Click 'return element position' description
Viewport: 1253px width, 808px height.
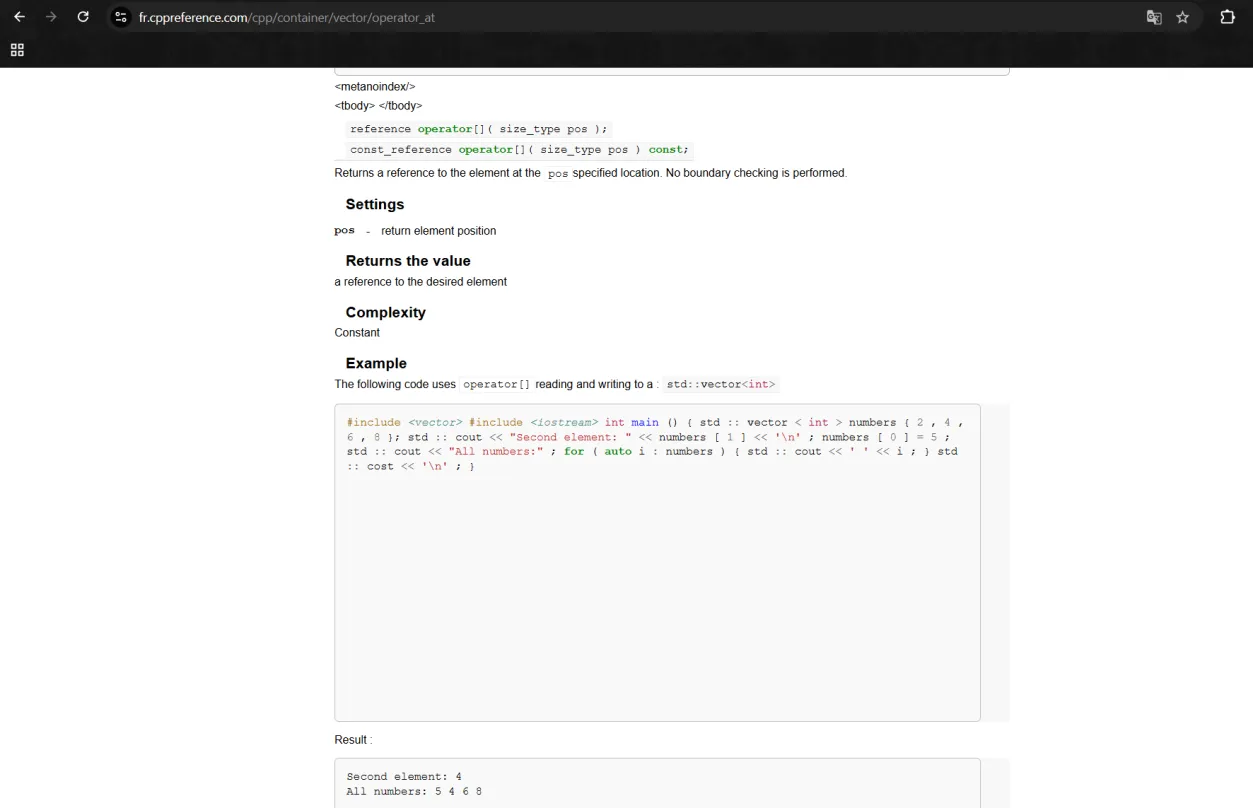438,231
